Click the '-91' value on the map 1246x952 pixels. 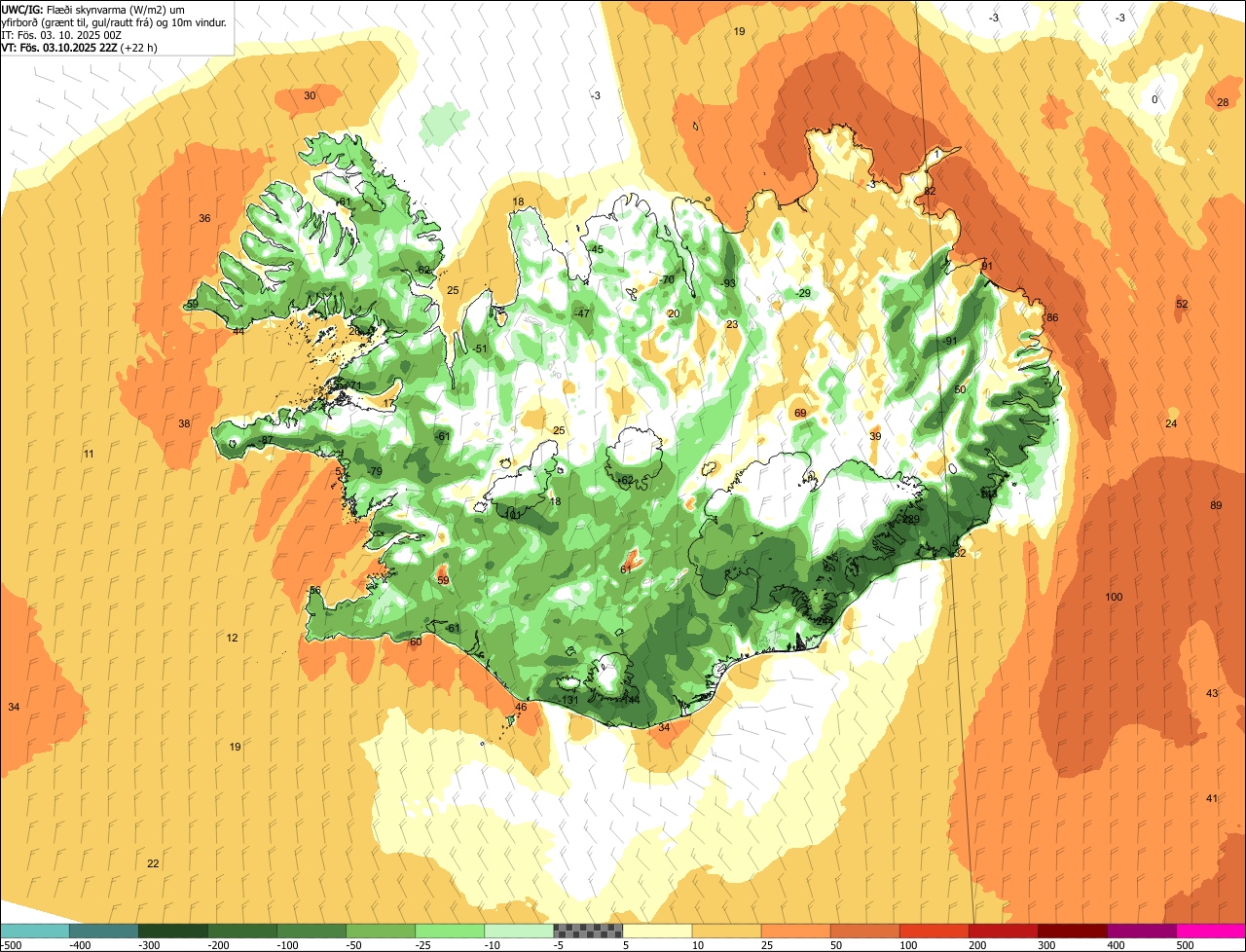[x=949, y=341]
